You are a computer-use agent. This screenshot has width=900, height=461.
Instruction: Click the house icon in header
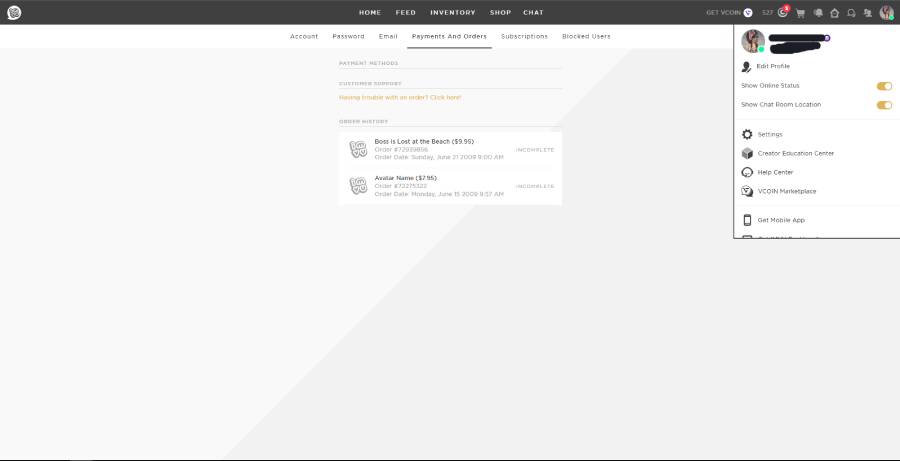point(835,13)
